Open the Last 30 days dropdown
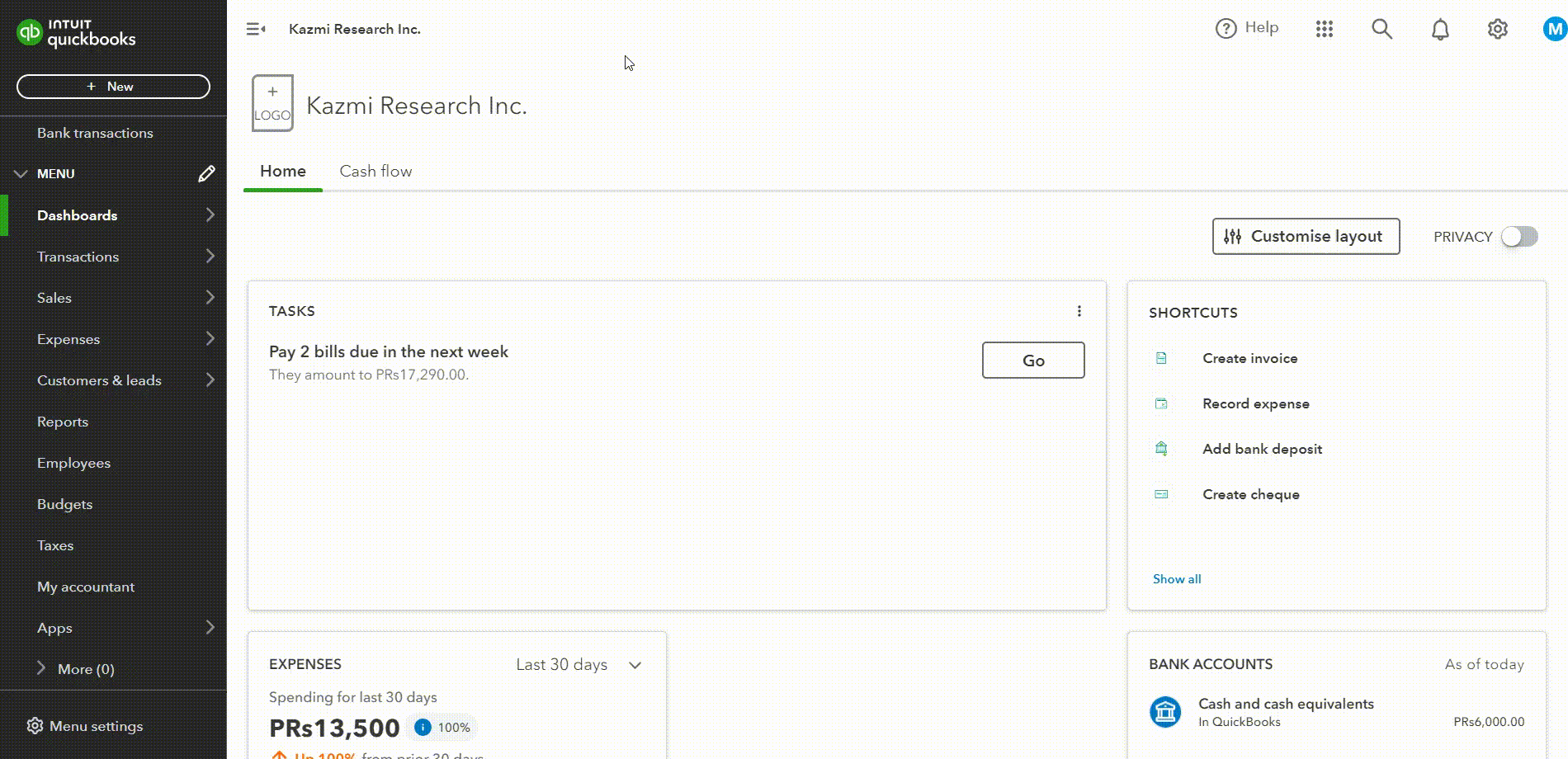The width and height of the screenshot is (1568, 759). 579,665
